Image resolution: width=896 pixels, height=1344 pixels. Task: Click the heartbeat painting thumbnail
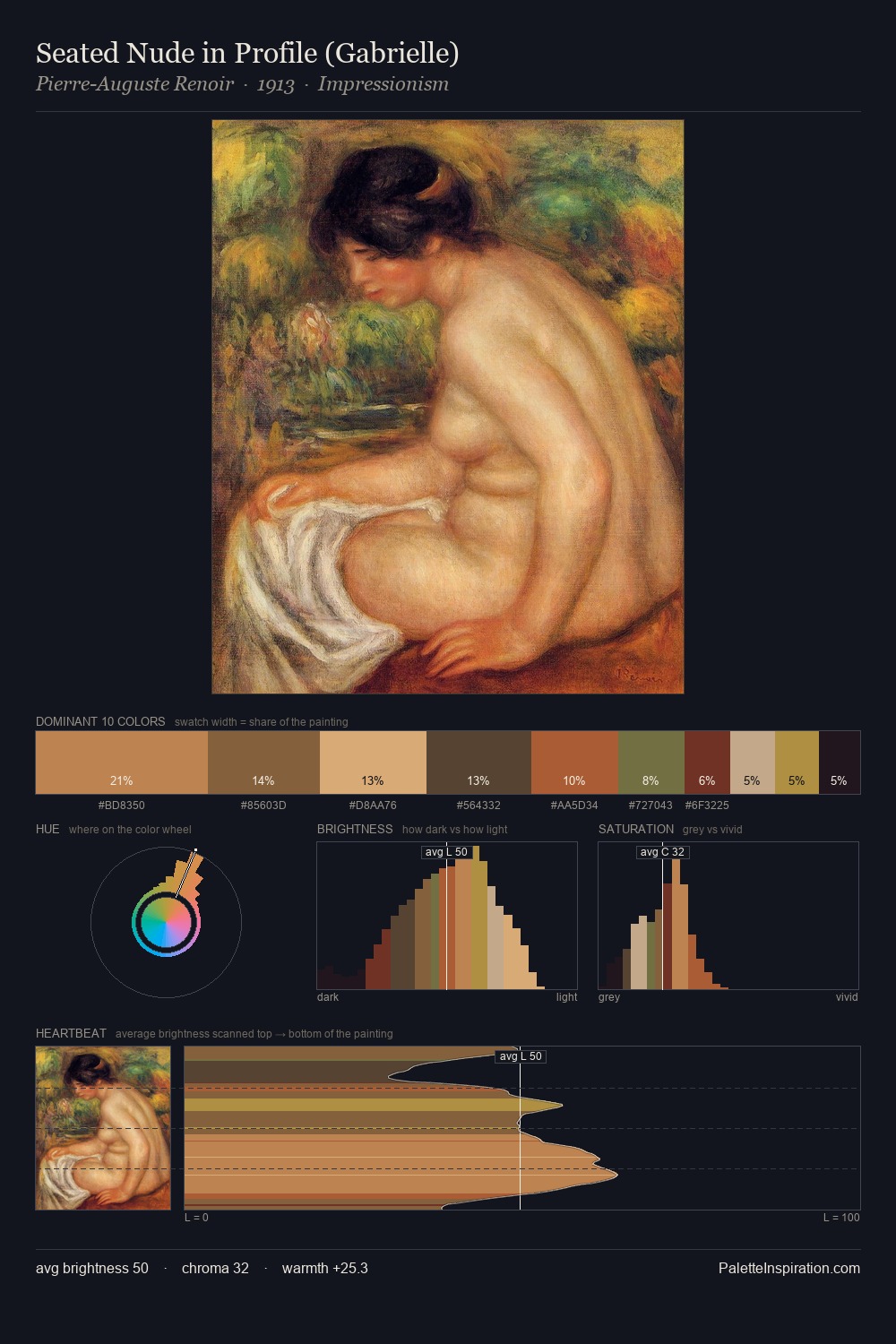pos(103,1128)
